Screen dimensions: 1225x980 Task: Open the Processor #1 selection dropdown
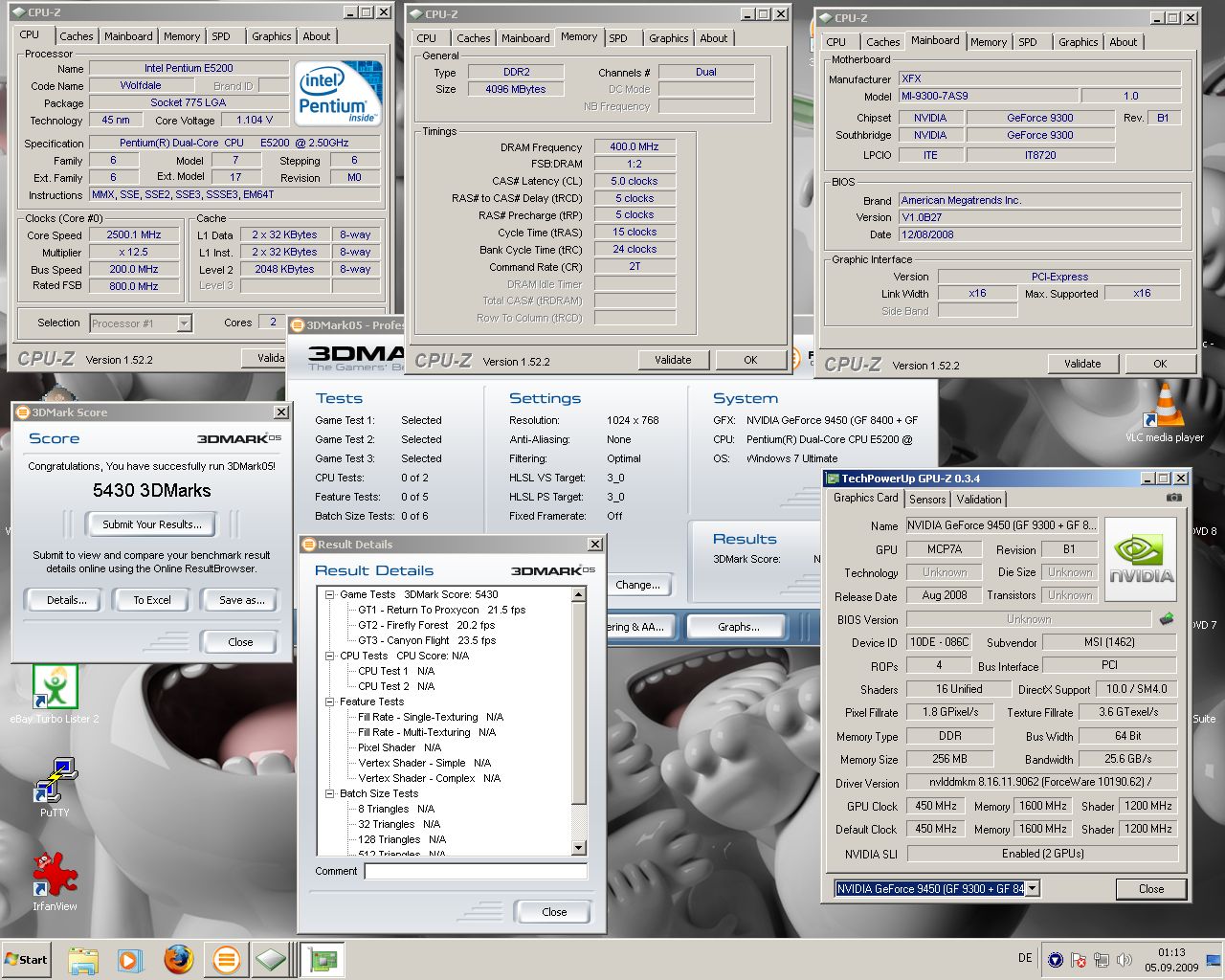point(184,323)
